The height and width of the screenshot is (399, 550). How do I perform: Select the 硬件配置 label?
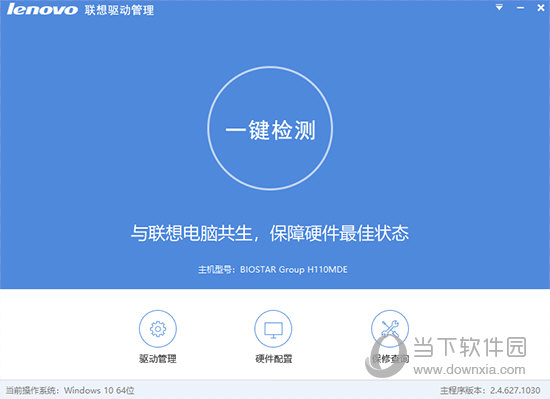click(274, 359)
